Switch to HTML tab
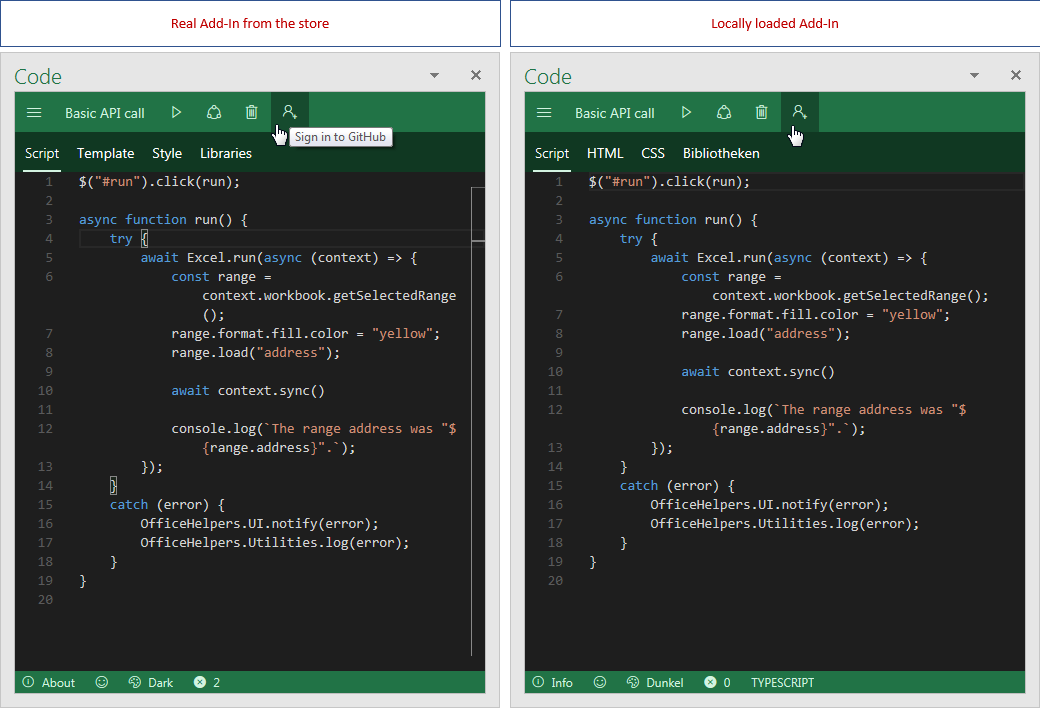The image size is (1040, 708). 605,153
